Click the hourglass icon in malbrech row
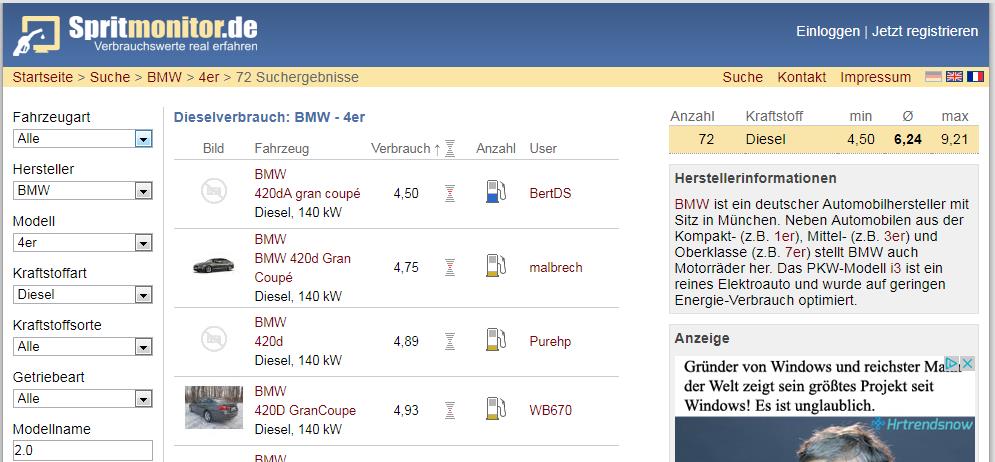The image size is (995, 462). 450,268
